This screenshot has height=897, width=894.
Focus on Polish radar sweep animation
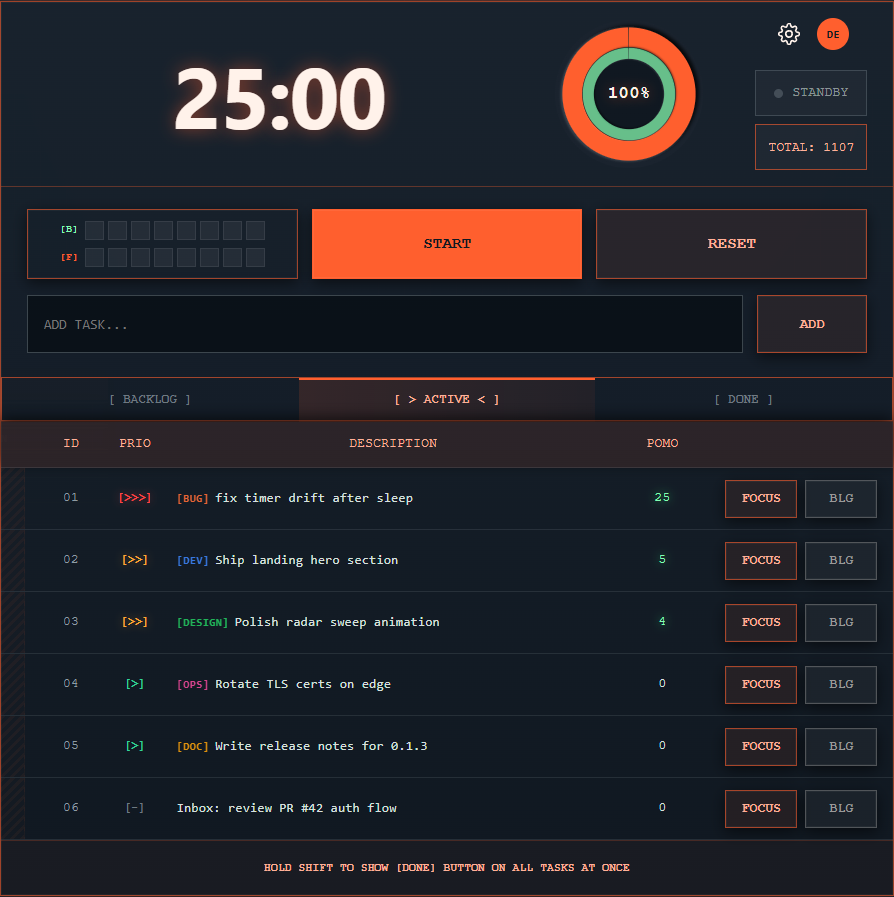[x=761, y=622]
